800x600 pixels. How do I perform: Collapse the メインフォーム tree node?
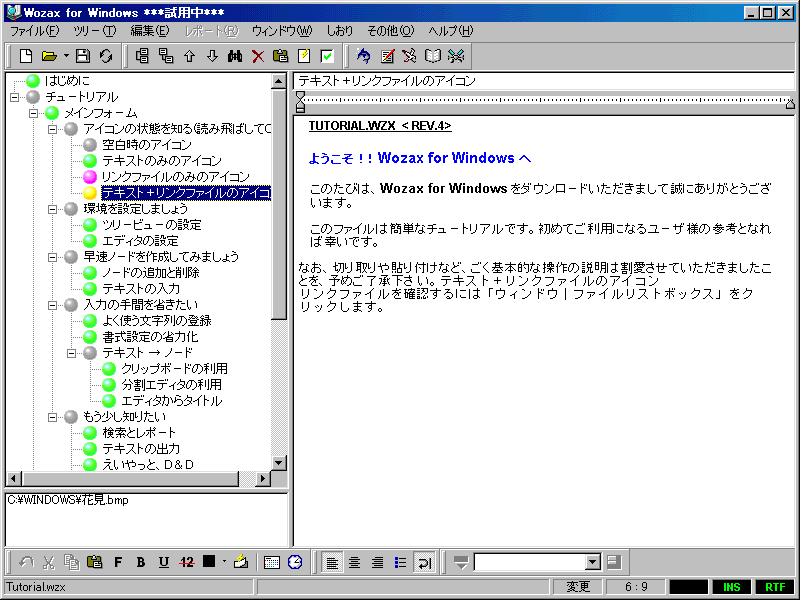click(34, 113)
